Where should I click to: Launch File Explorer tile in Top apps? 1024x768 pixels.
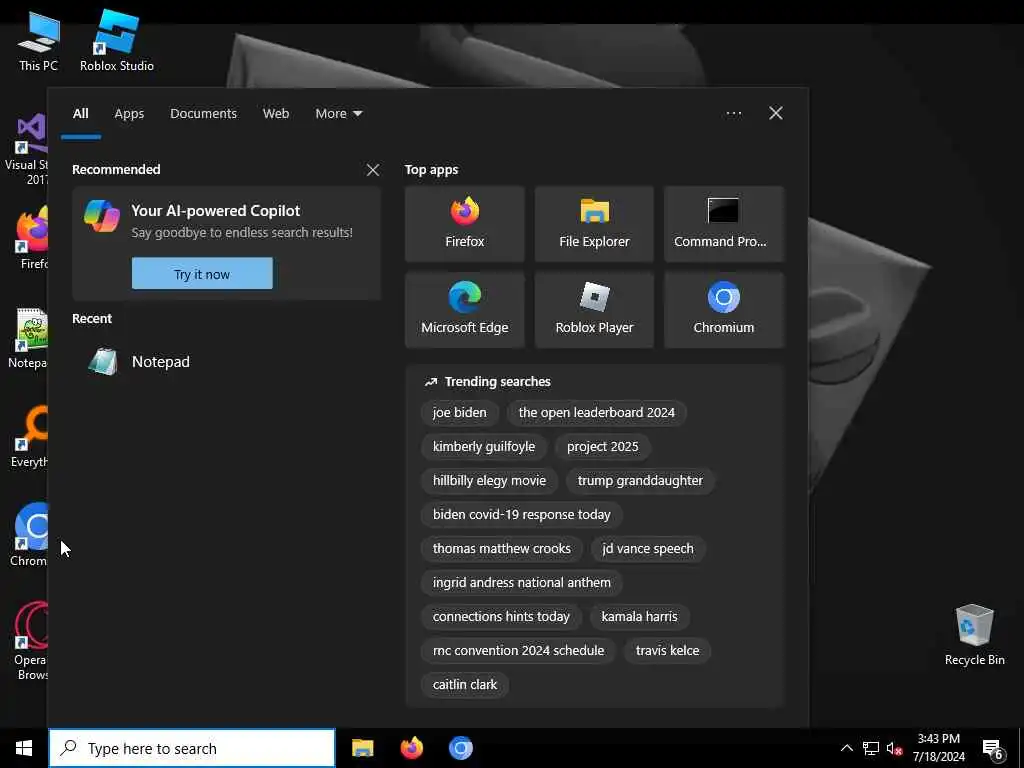(x=594, y=224)
